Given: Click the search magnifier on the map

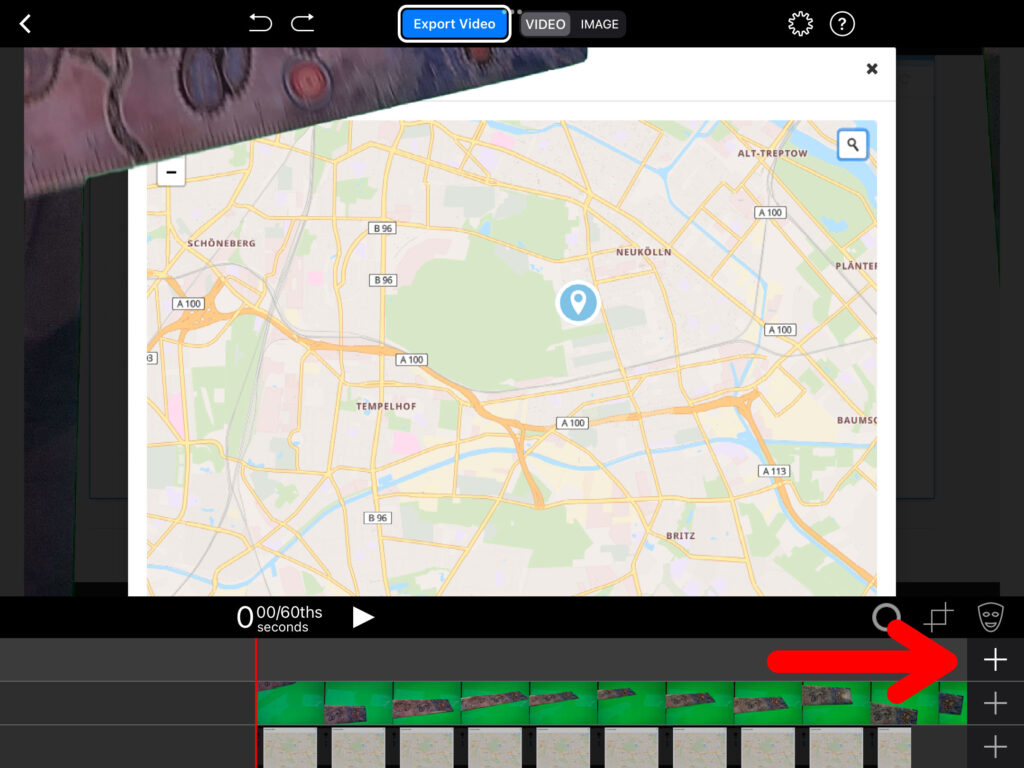Looking at the screenshot, I should pos(852,145).
